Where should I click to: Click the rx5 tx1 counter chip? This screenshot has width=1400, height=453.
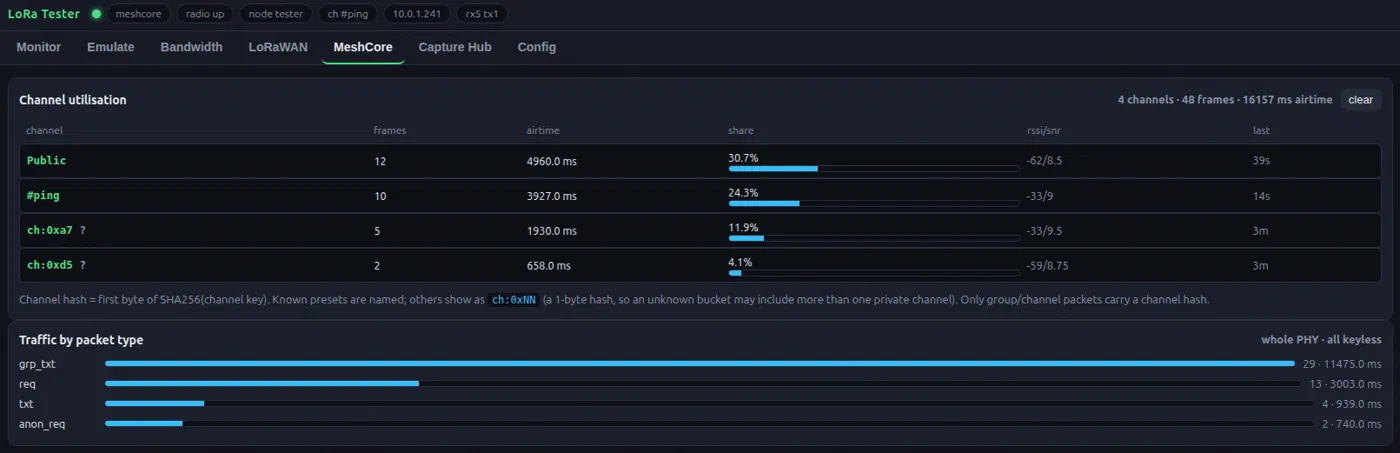pyautogui.click(x=482, y=14)
